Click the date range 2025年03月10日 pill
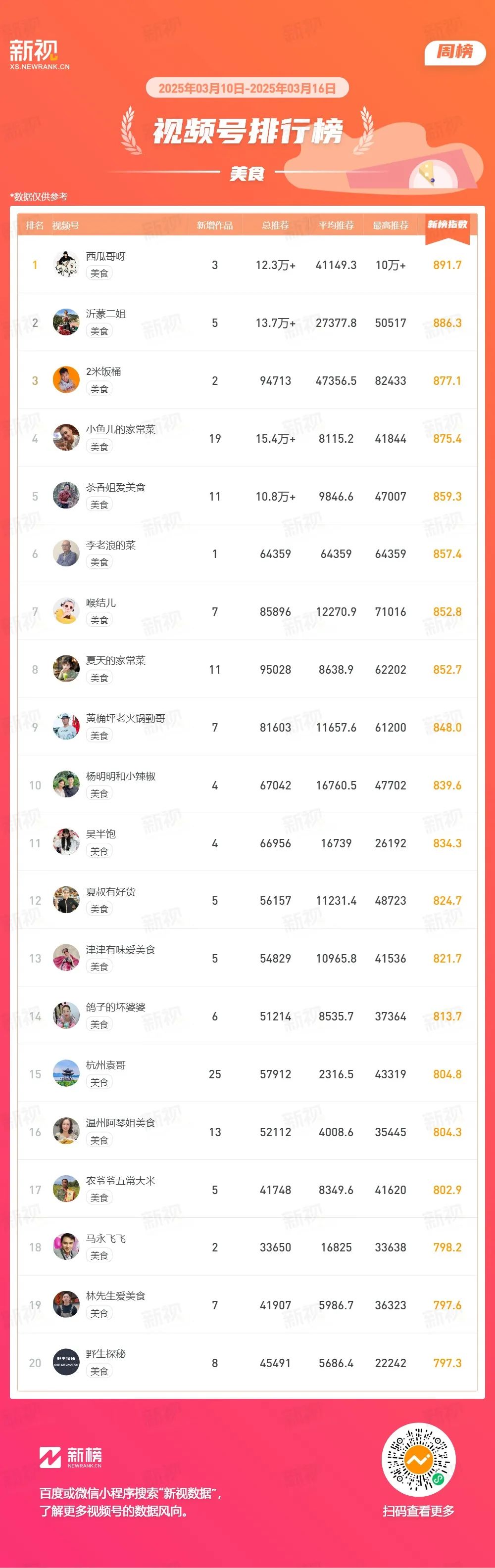Viewport: 495px width, 1568px height. (x=247, y=88)
